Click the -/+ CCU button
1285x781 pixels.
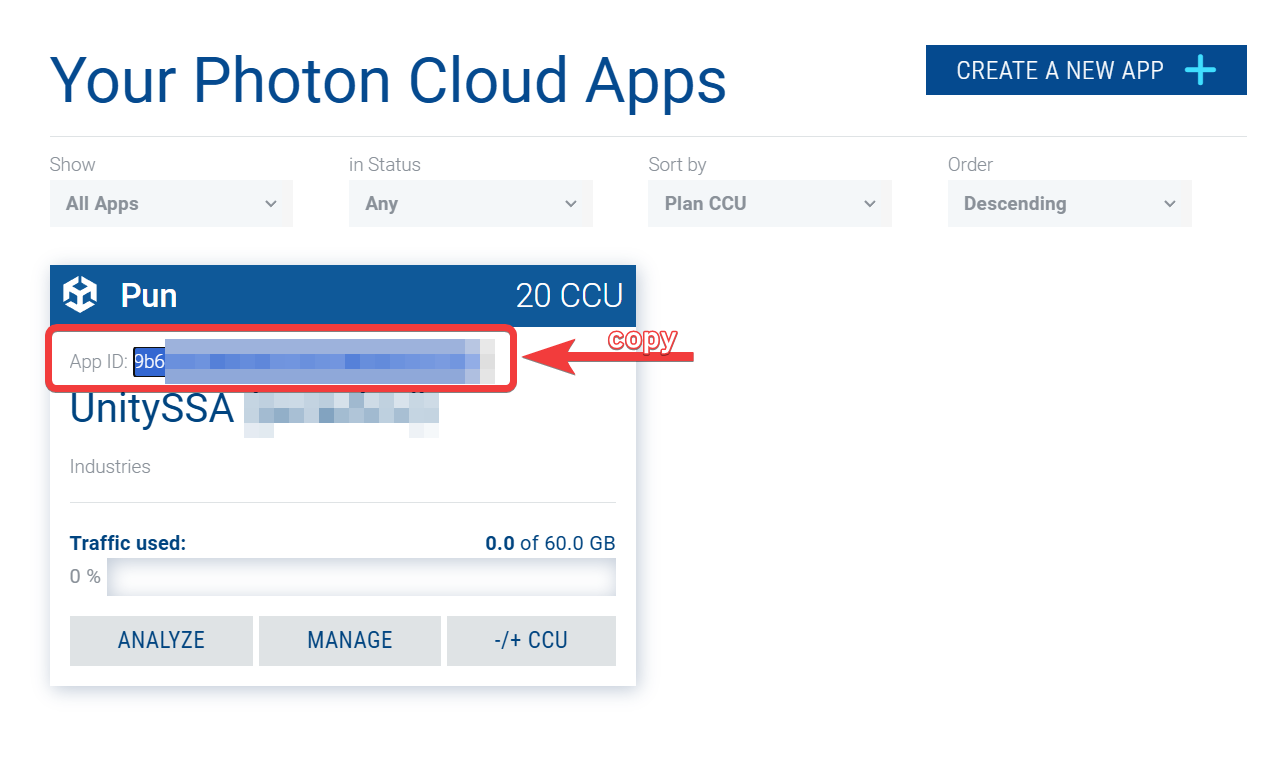(531, 640)
